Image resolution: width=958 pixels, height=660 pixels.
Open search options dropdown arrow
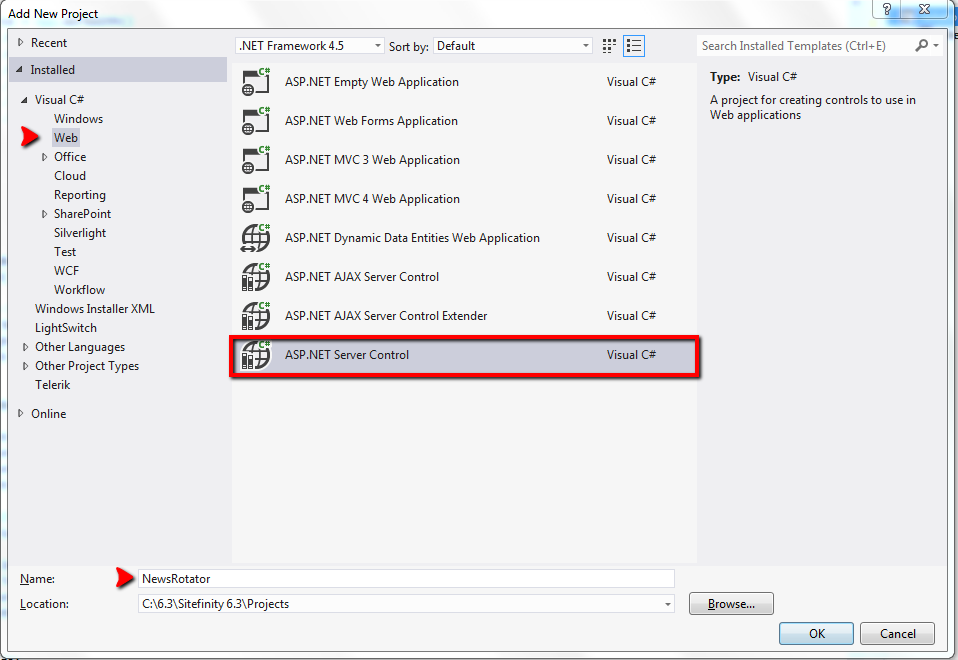point(936,45)
